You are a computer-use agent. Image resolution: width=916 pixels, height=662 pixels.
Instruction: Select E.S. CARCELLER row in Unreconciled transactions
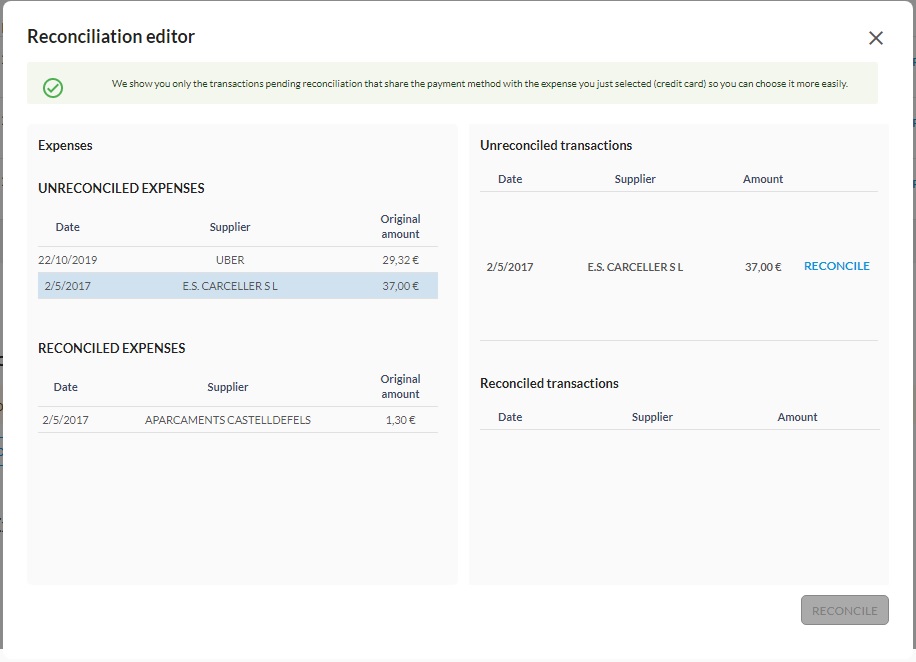click(635, 267)
